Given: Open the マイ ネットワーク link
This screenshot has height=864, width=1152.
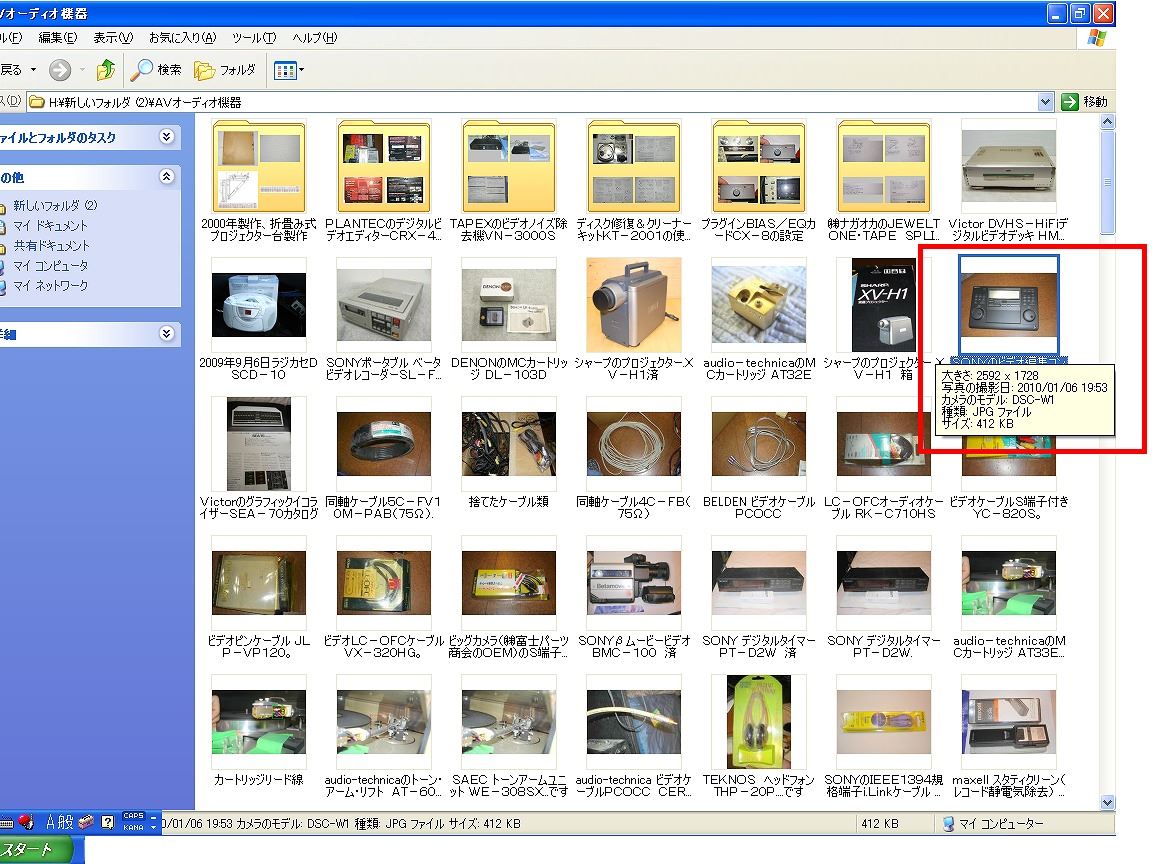Looking at the screenshot, I should click(x=50, y=285).
